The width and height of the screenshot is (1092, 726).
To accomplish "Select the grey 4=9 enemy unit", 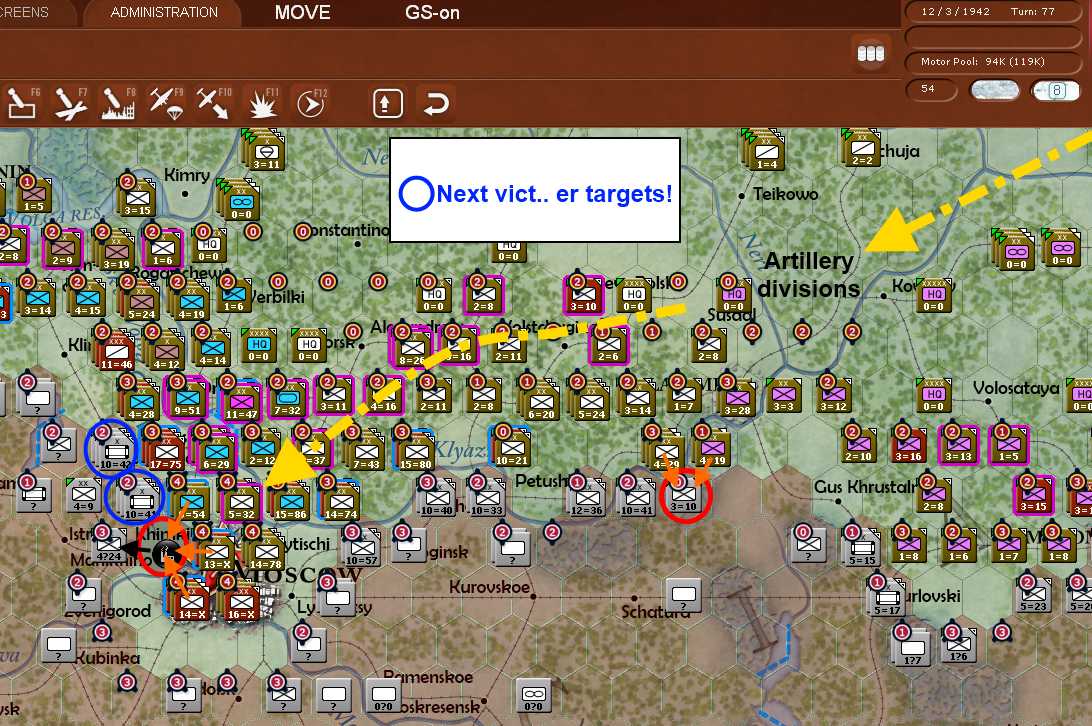I will [x=84, y=495].
